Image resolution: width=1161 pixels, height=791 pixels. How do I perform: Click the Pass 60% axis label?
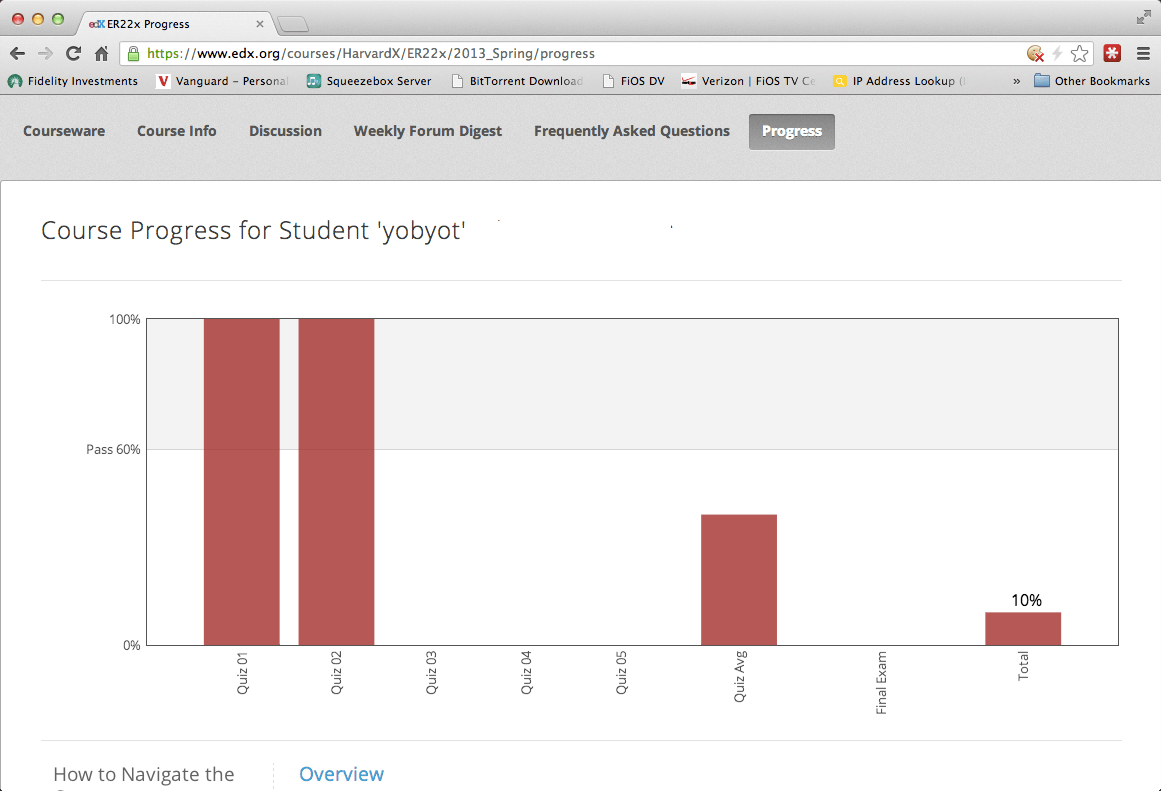113,450
